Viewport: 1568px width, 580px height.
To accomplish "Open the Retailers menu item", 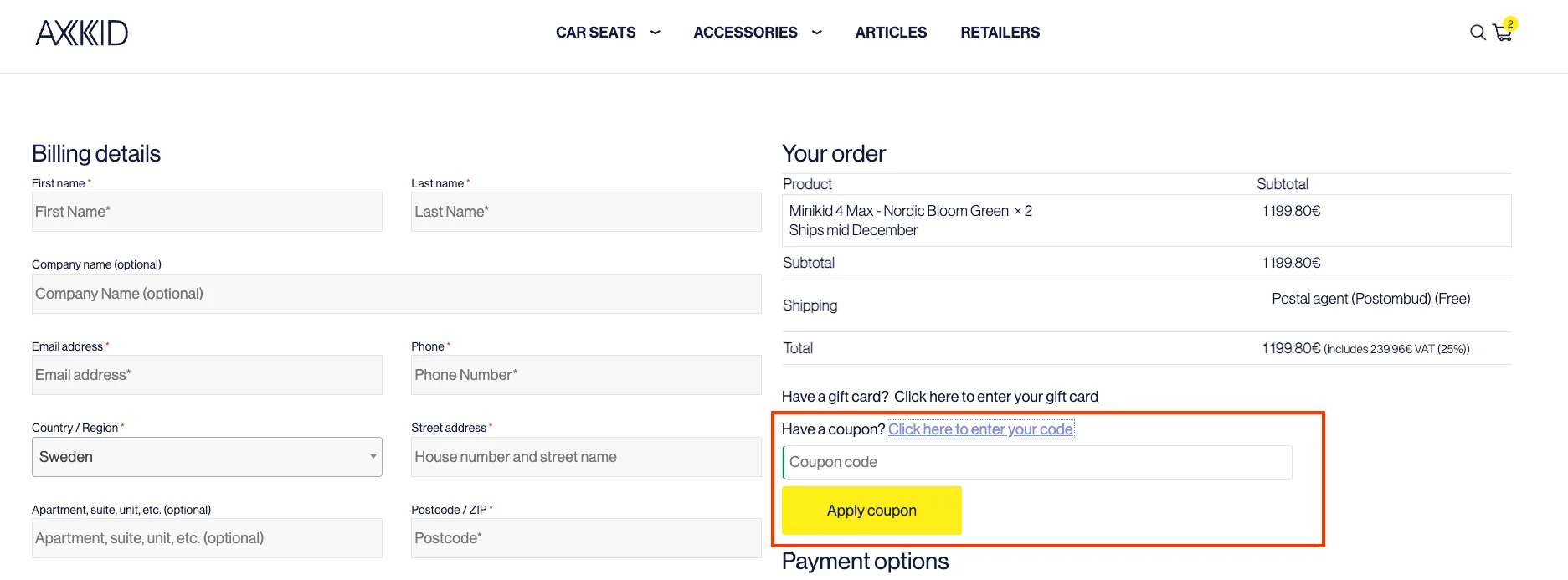I will point(1000,33).
